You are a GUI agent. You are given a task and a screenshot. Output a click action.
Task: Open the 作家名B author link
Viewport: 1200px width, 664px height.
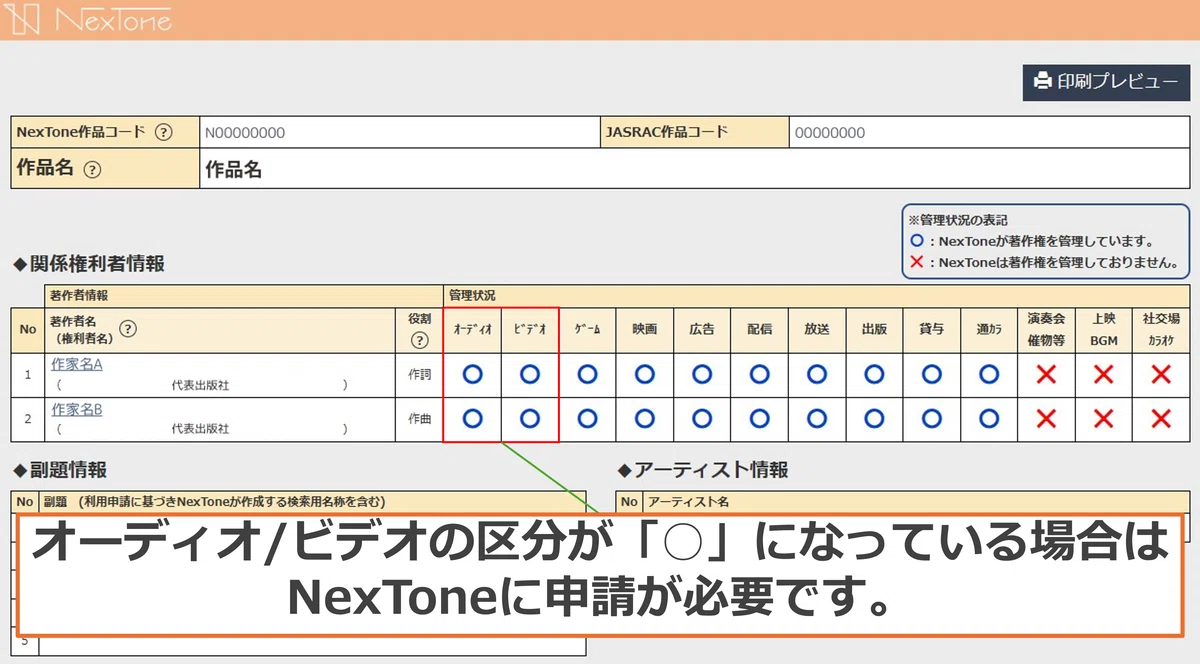[77, 410]
